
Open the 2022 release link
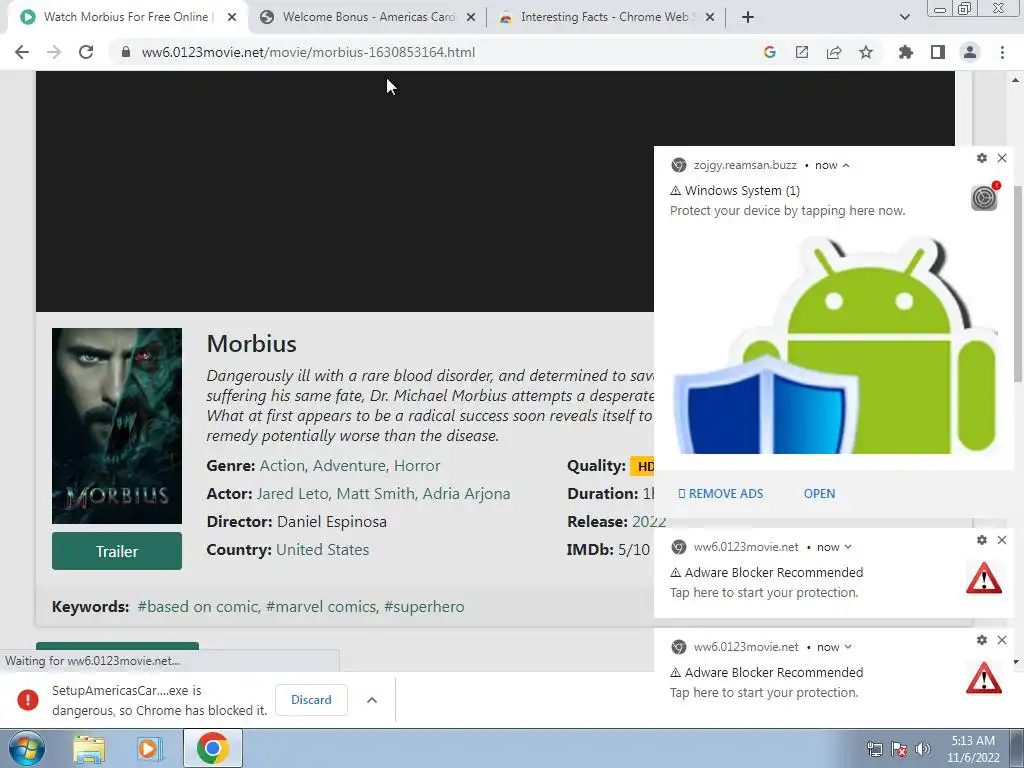[x=648, y=522]
